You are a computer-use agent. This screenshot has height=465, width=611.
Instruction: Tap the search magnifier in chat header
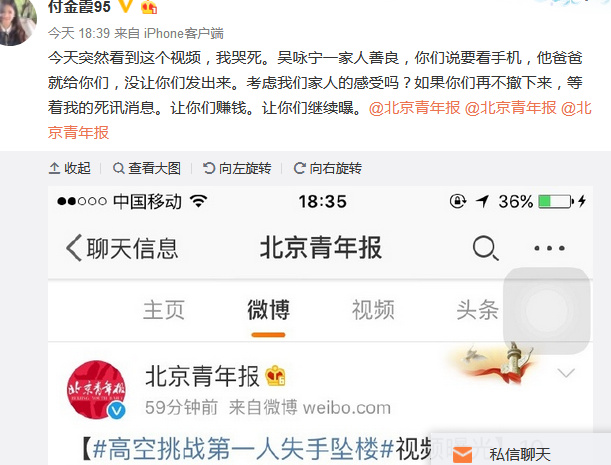pos(486,248)
